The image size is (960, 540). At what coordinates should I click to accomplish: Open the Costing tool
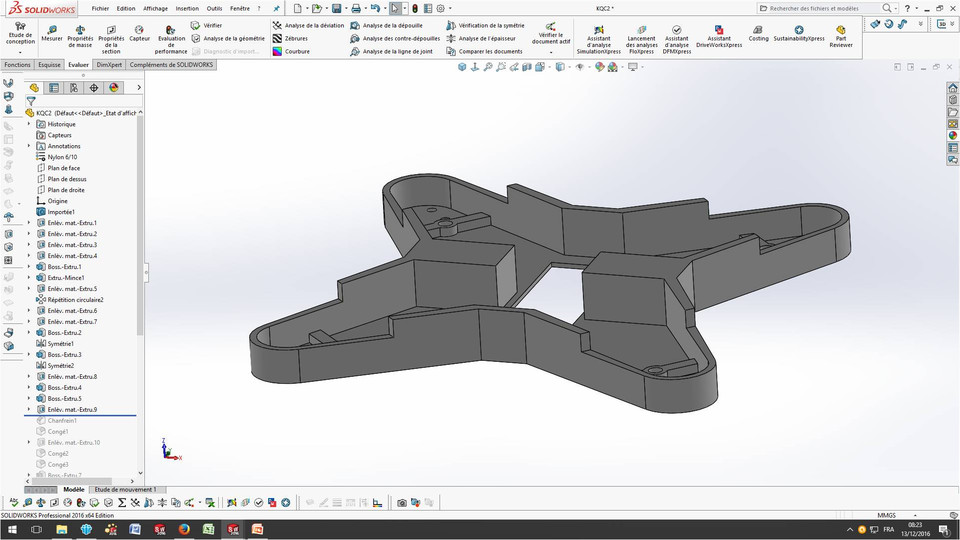point(758,34)
